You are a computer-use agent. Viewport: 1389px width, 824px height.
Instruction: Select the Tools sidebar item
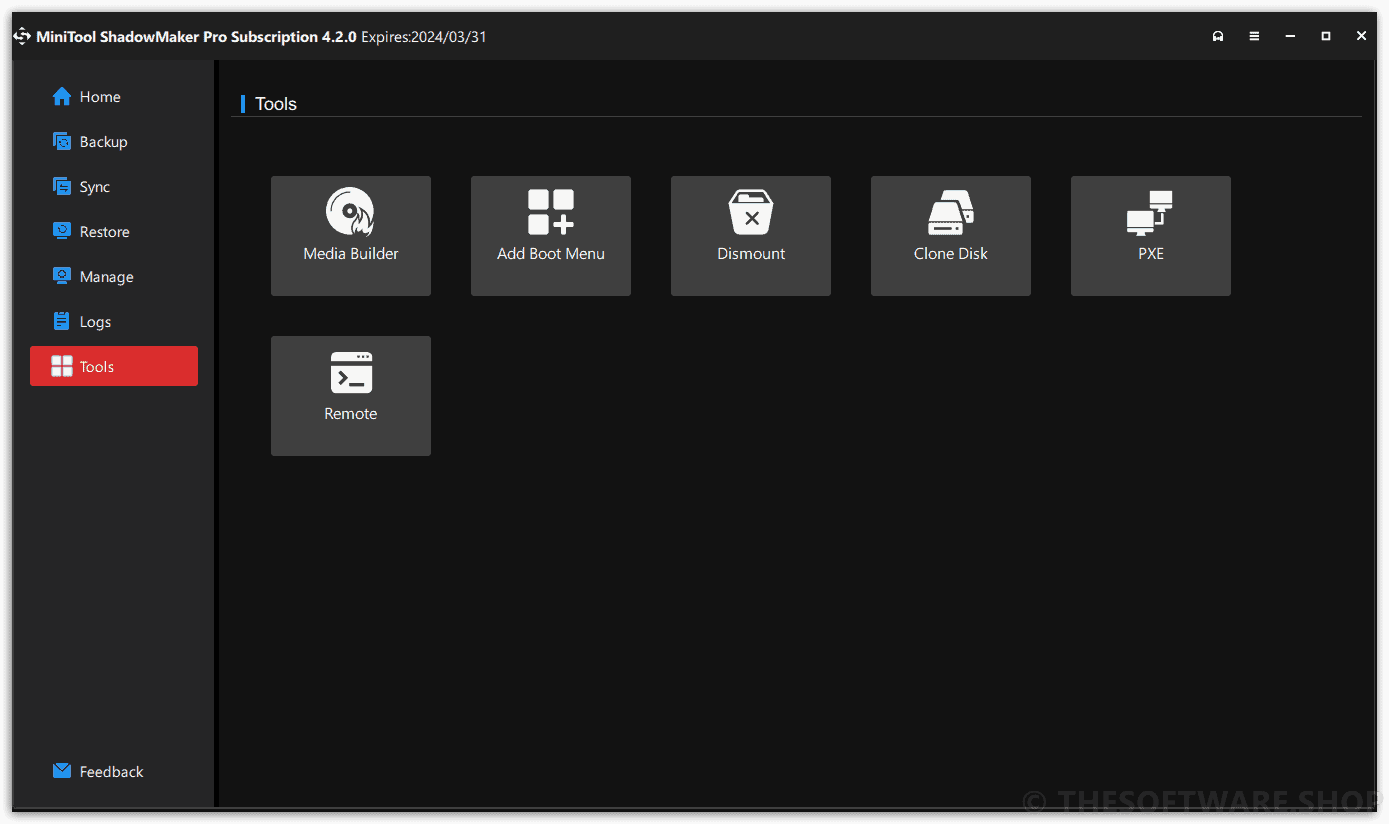(x=114, y=366)
